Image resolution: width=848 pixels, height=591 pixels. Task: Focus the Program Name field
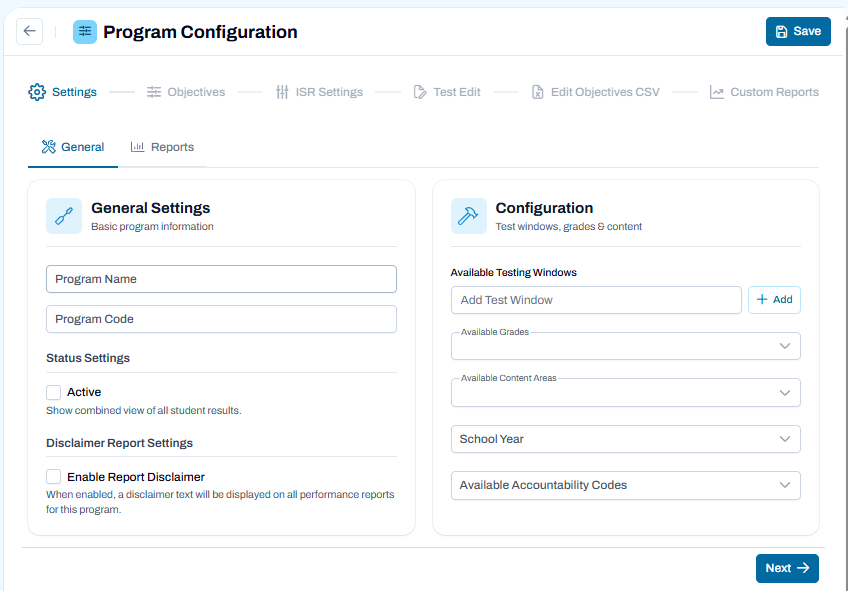[x=221, y=279]
